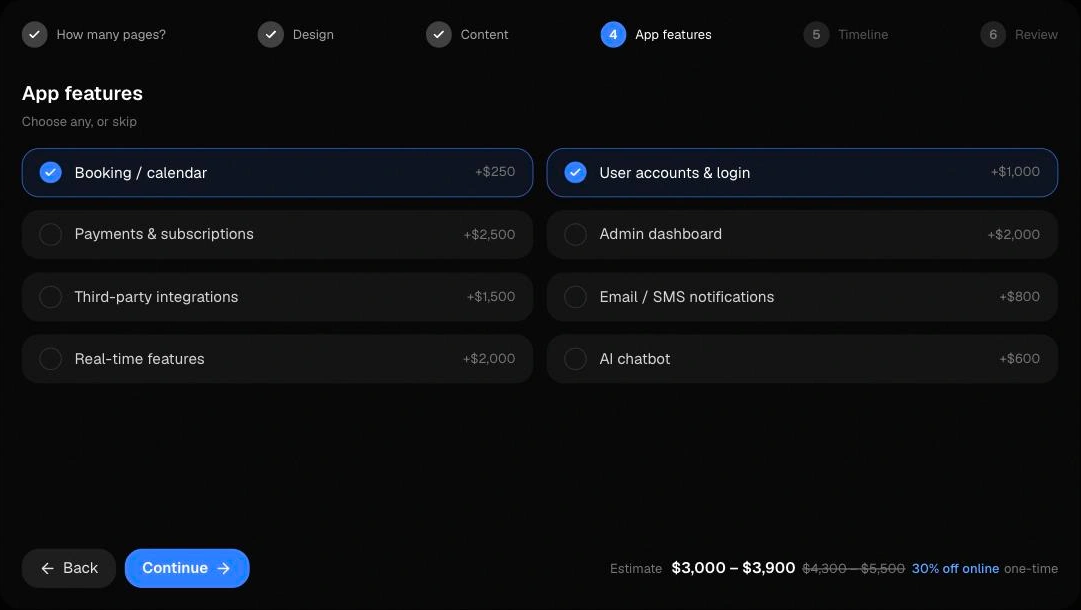Click the +$2,000 Admin dashboard price
Image resolution: width=1081 pixels, height=610 pixels.
(1013, 234)
